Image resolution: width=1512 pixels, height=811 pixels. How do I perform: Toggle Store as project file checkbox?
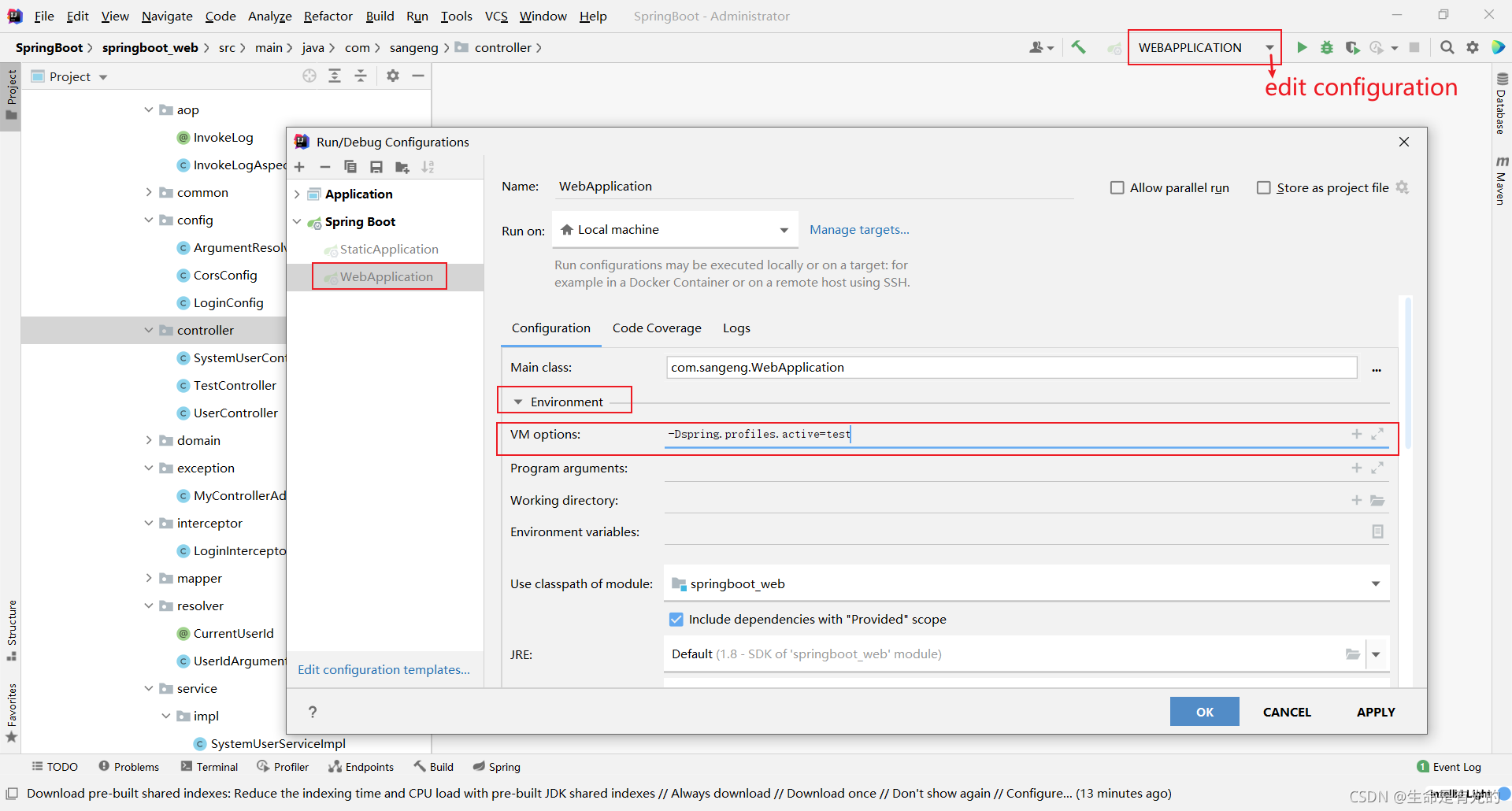[1264, 187]
